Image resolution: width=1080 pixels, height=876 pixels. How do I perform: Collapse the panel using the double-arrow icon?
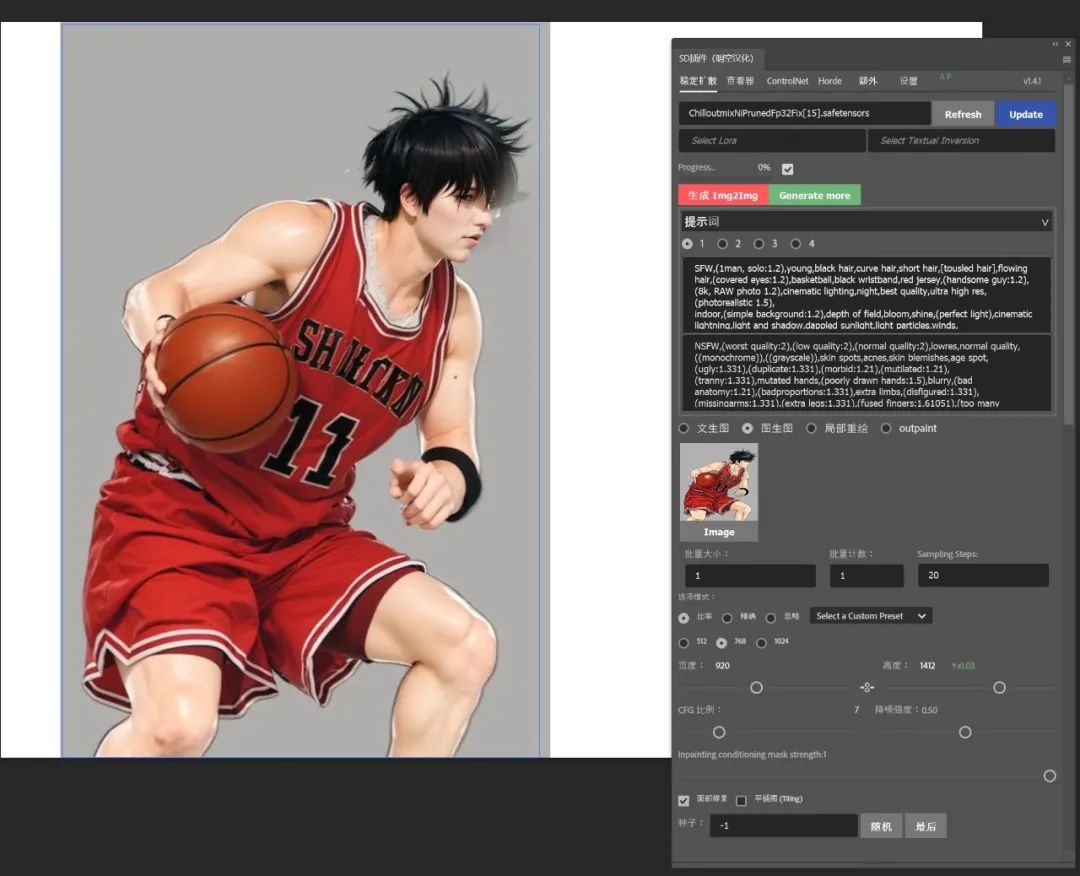click(1055, 44)
